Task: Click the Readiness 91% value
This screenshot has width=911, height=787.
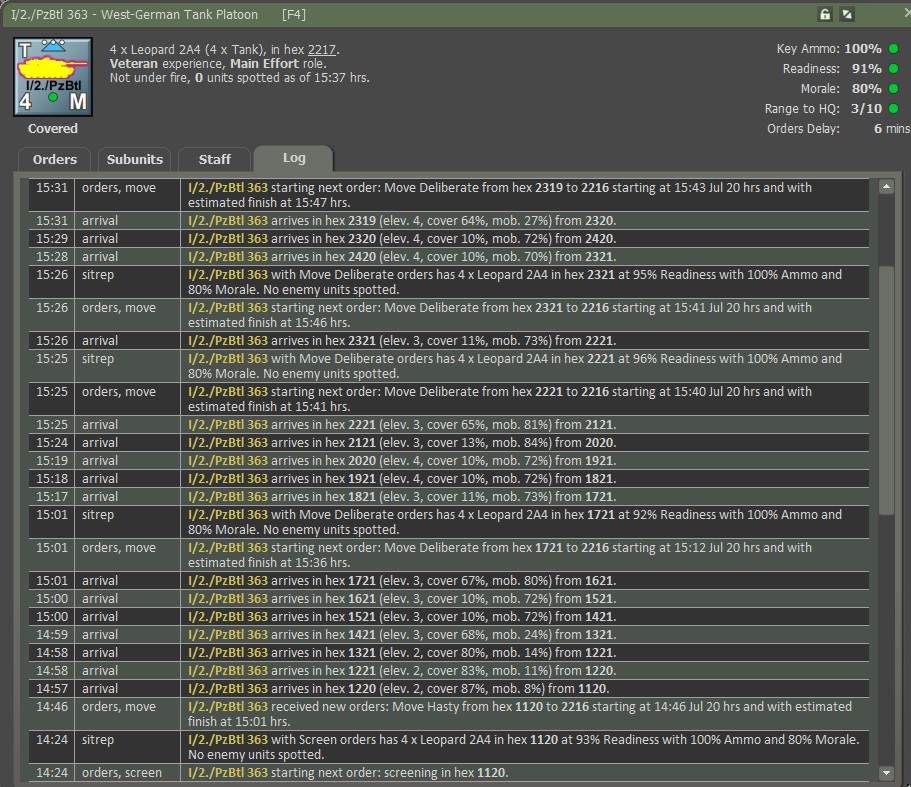Action: click(866, 69)
